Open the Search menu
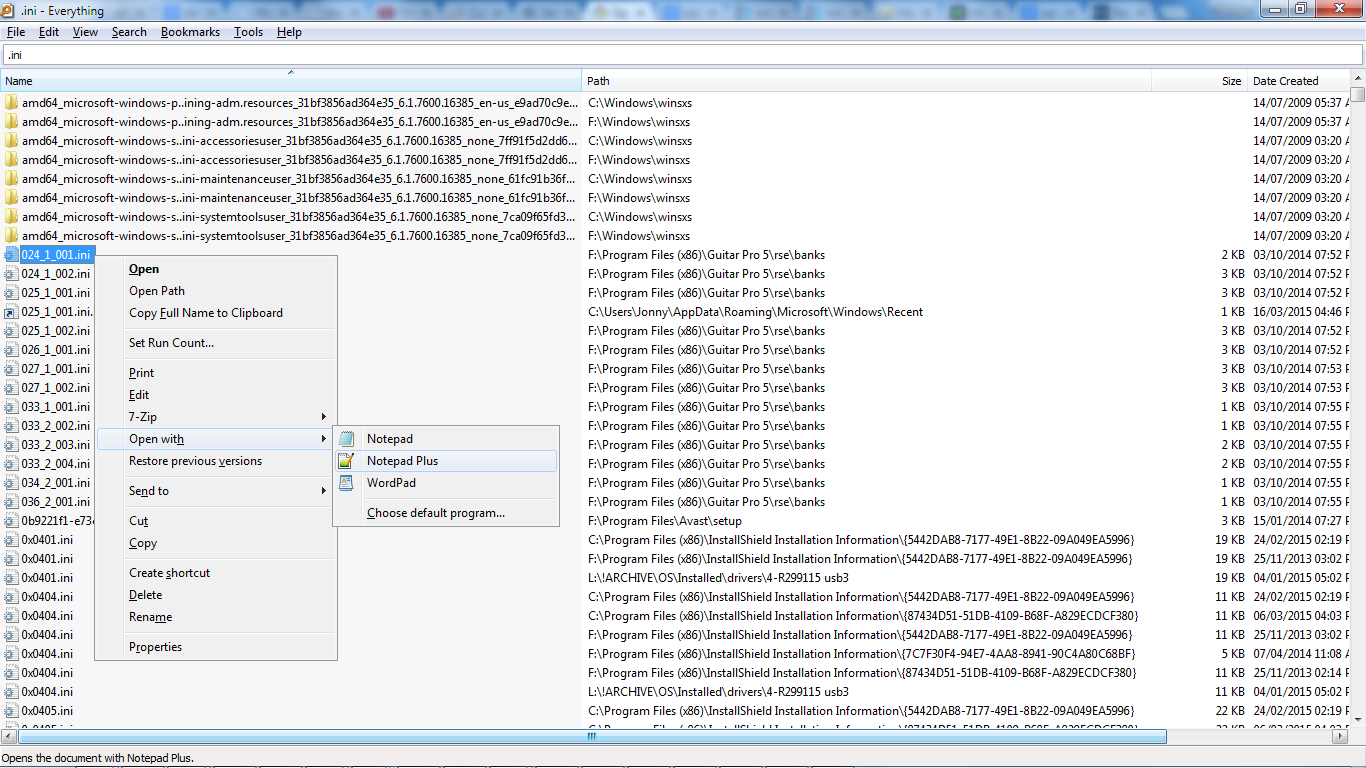The width and height of the screenshot is (1366, 768). [x=129, y=32]
